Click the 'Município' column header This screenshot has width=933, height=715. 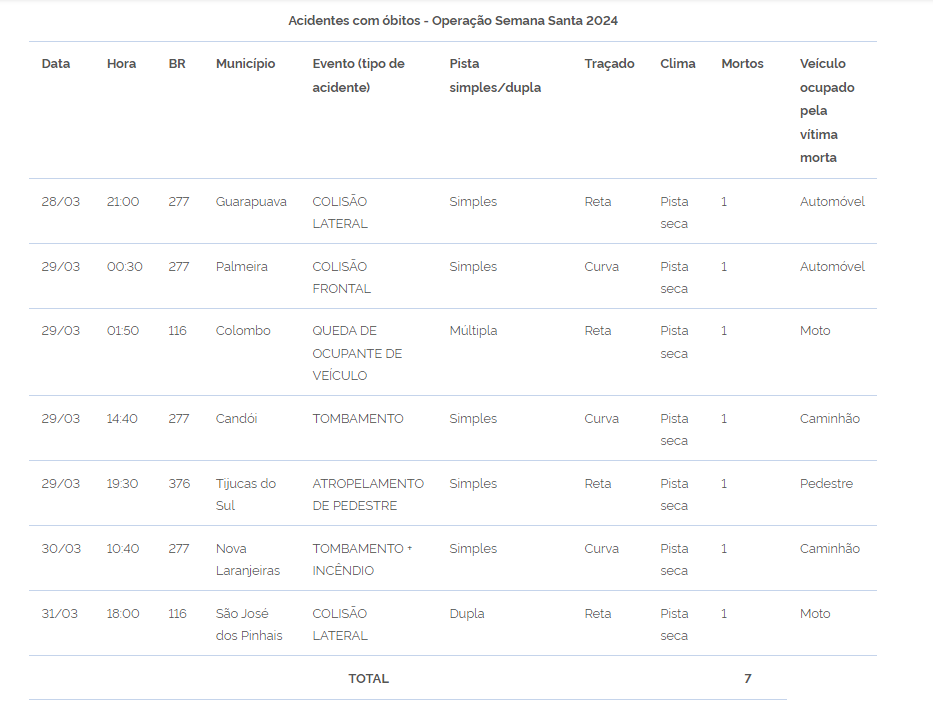click(245, 64)
